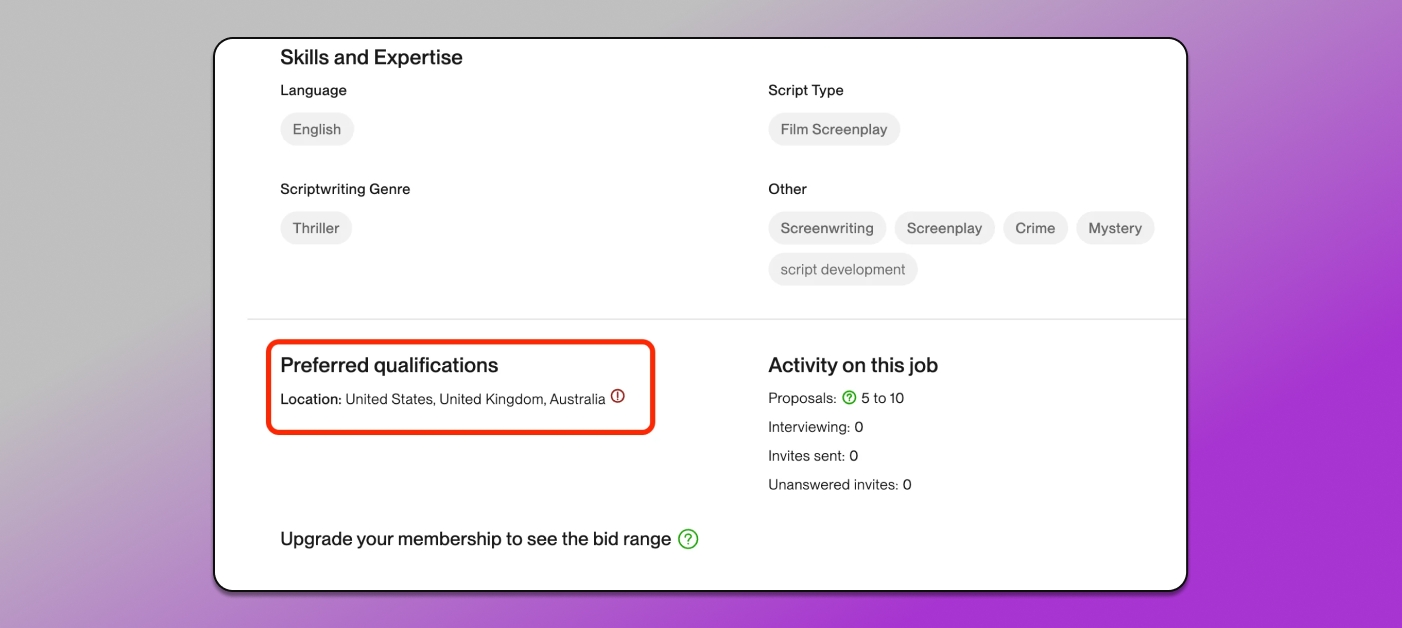Click the Film Screenplay tag
Viewport: 1402px width, 628px height.
[x=833, y=129]
